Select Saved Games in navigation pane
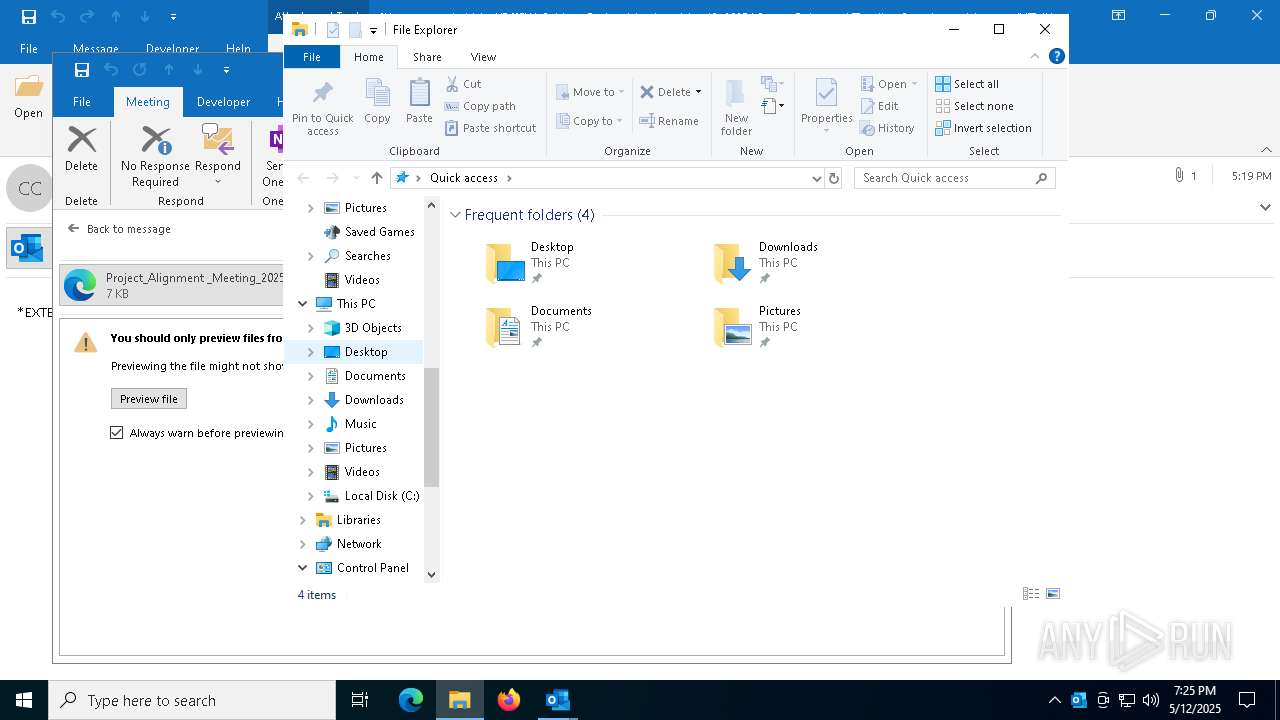 tap(379, 232)
